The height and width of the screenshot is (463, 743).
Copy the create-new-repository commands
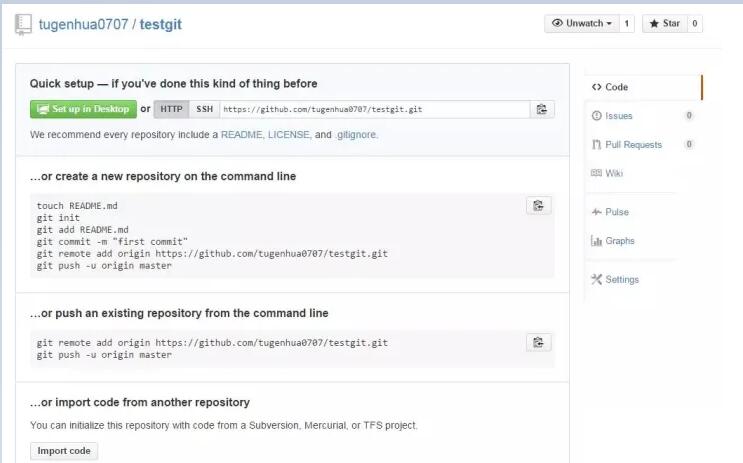click(x=538, y=206)
